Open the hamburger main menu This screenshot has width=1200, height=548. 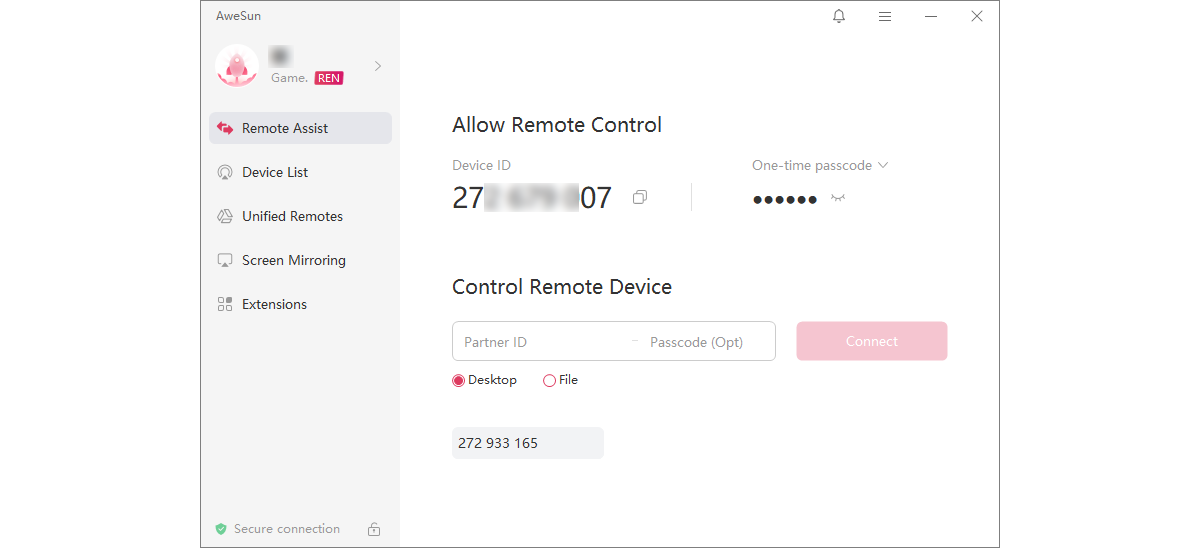(885, 16)
